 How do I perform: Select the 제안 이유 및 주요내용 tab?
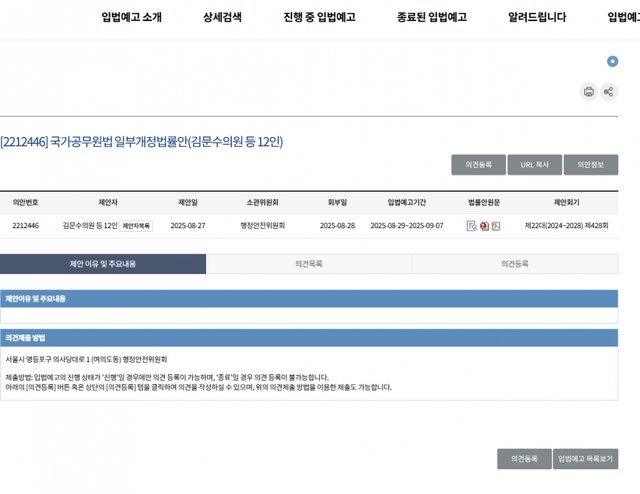103,264
